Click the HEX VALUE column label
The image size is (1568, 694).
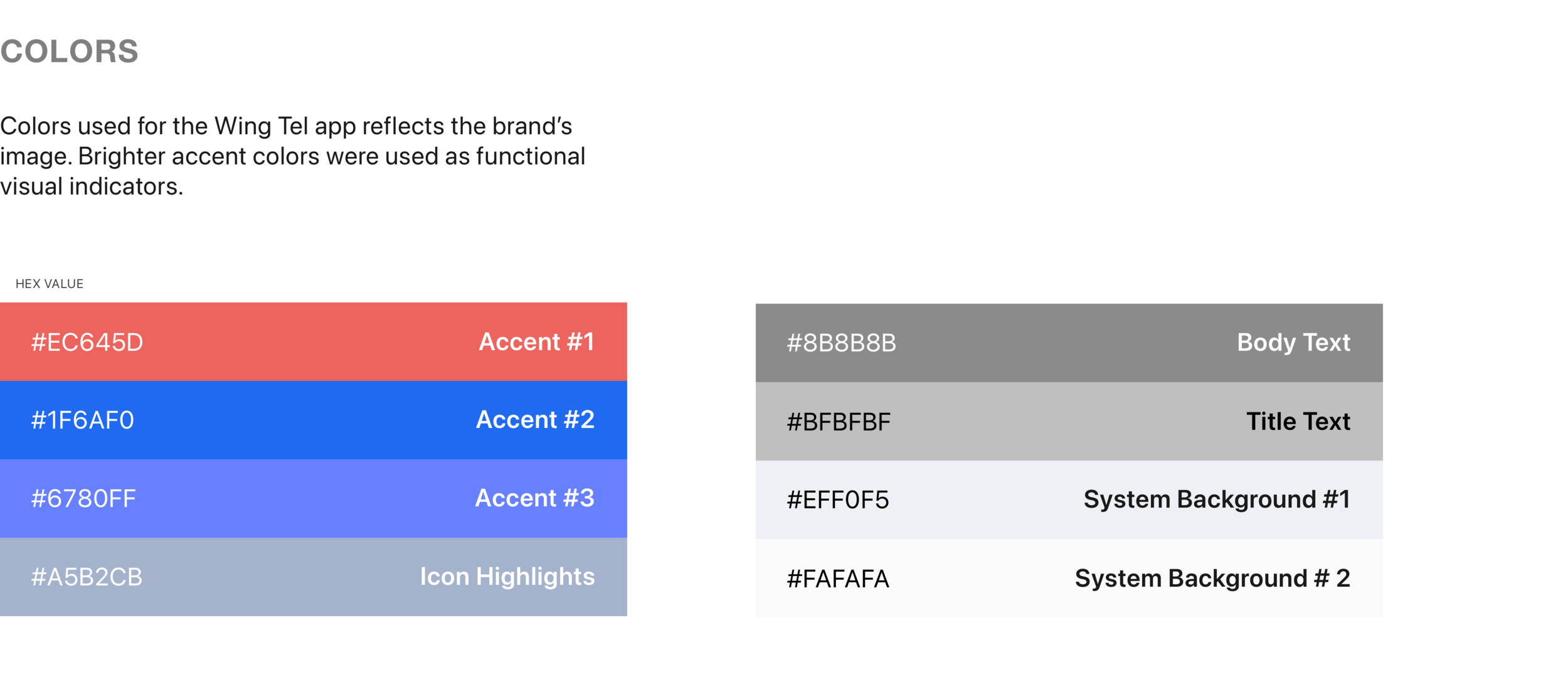[50, 284]
